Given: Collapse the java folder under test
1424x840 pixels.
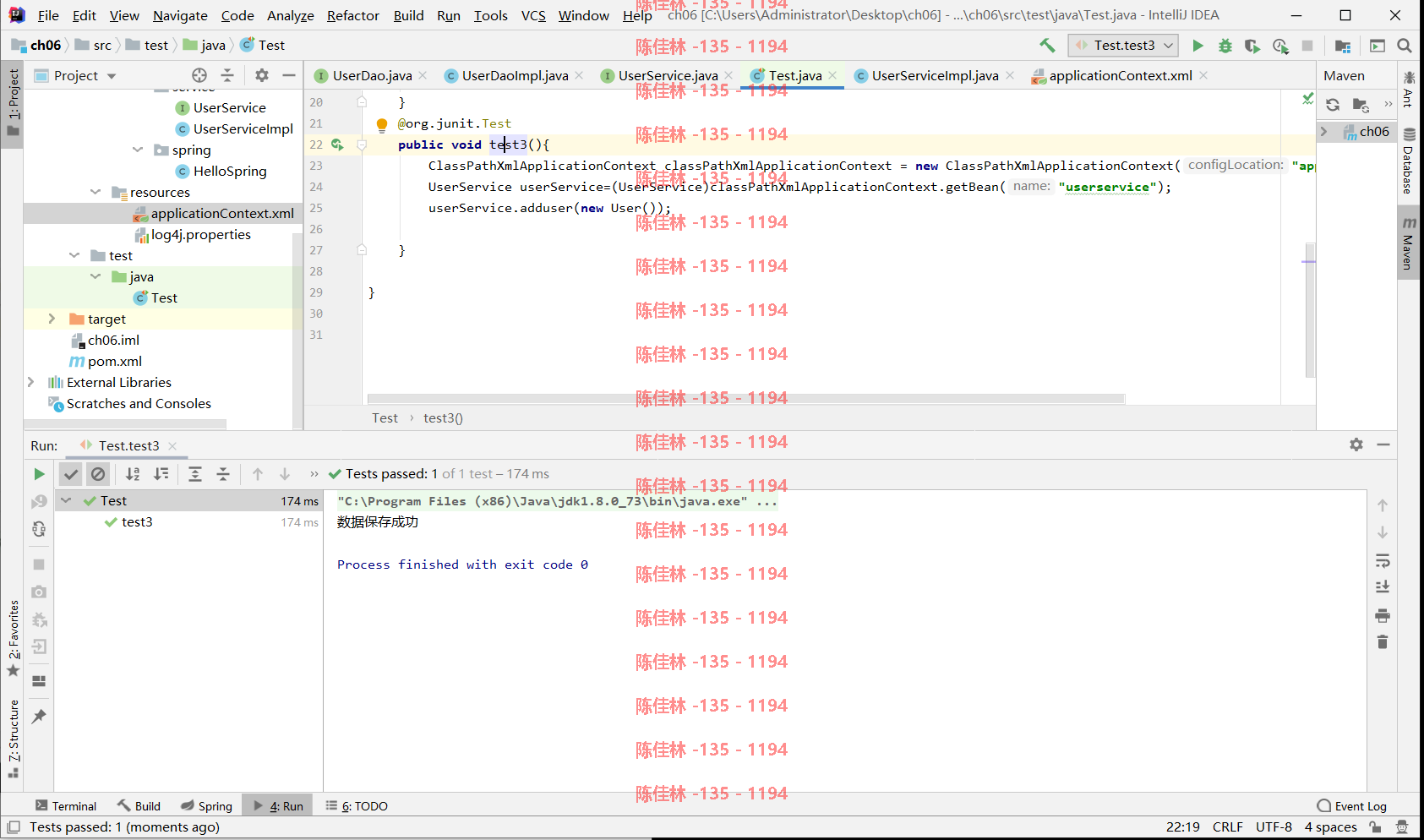Looking at the screenshot, I should pyautogui.click(x=95, y=276).
